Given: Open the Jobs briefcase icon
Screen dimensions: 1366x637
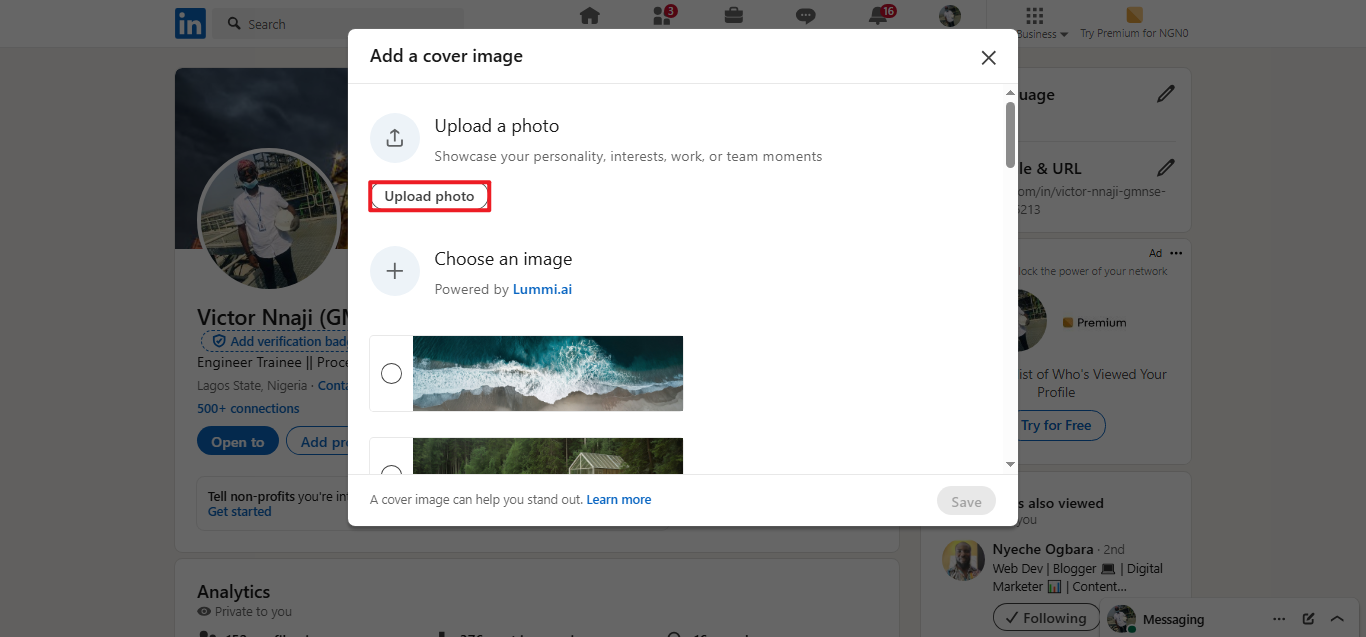Looking at the screenshot, I should tap(733, 15).
